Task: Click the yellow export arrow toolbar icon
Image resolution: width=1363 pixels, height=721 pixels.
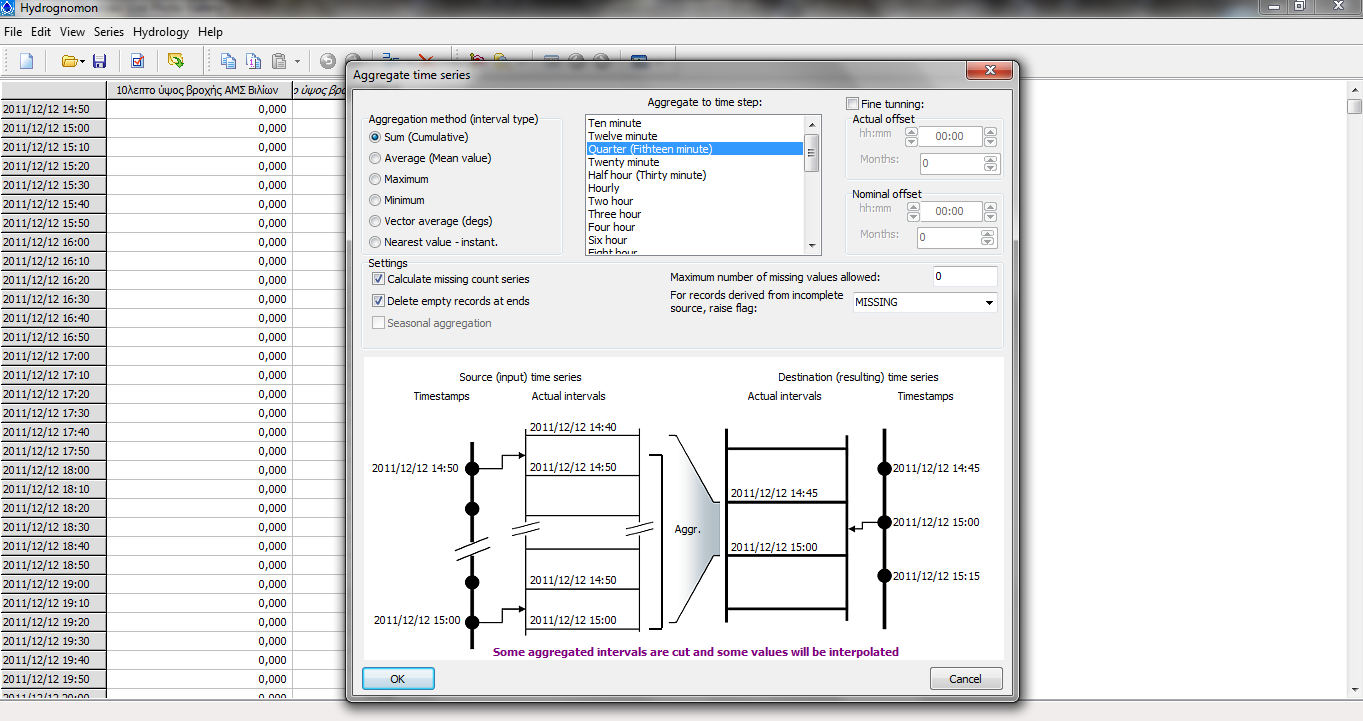Action: [176, 61]
